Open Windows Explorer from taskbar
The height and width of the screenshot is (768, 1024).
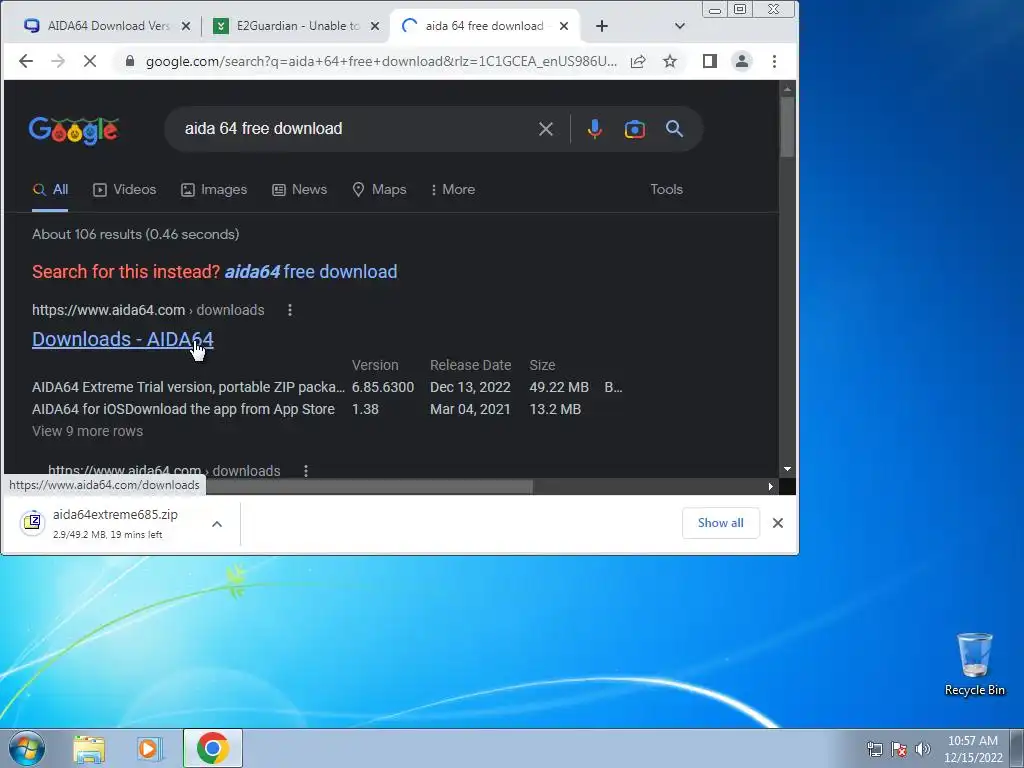pyautogui.click(x=89, y=749)
